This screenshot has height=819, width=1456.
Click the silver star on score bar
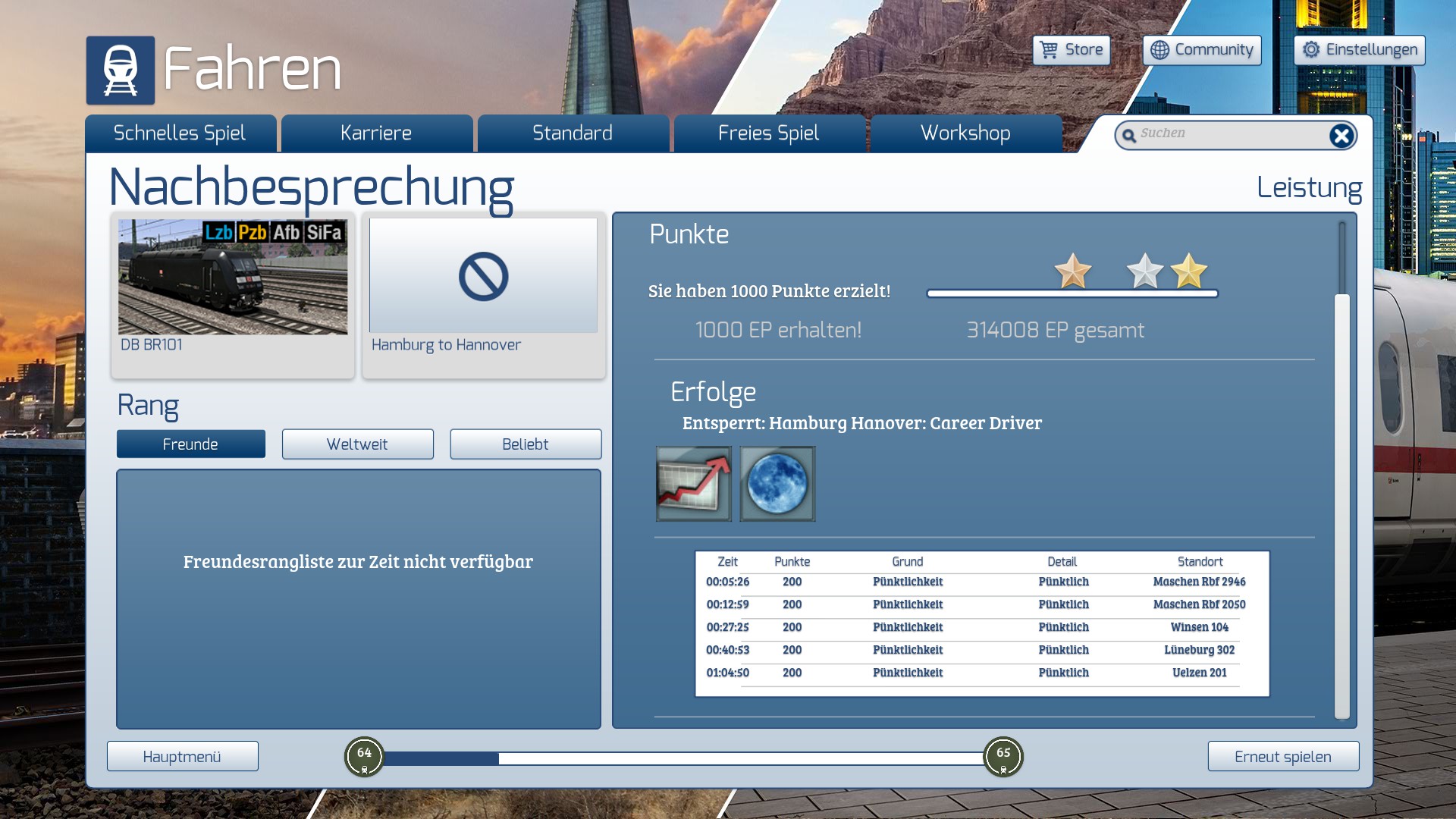coord(1144,271)
